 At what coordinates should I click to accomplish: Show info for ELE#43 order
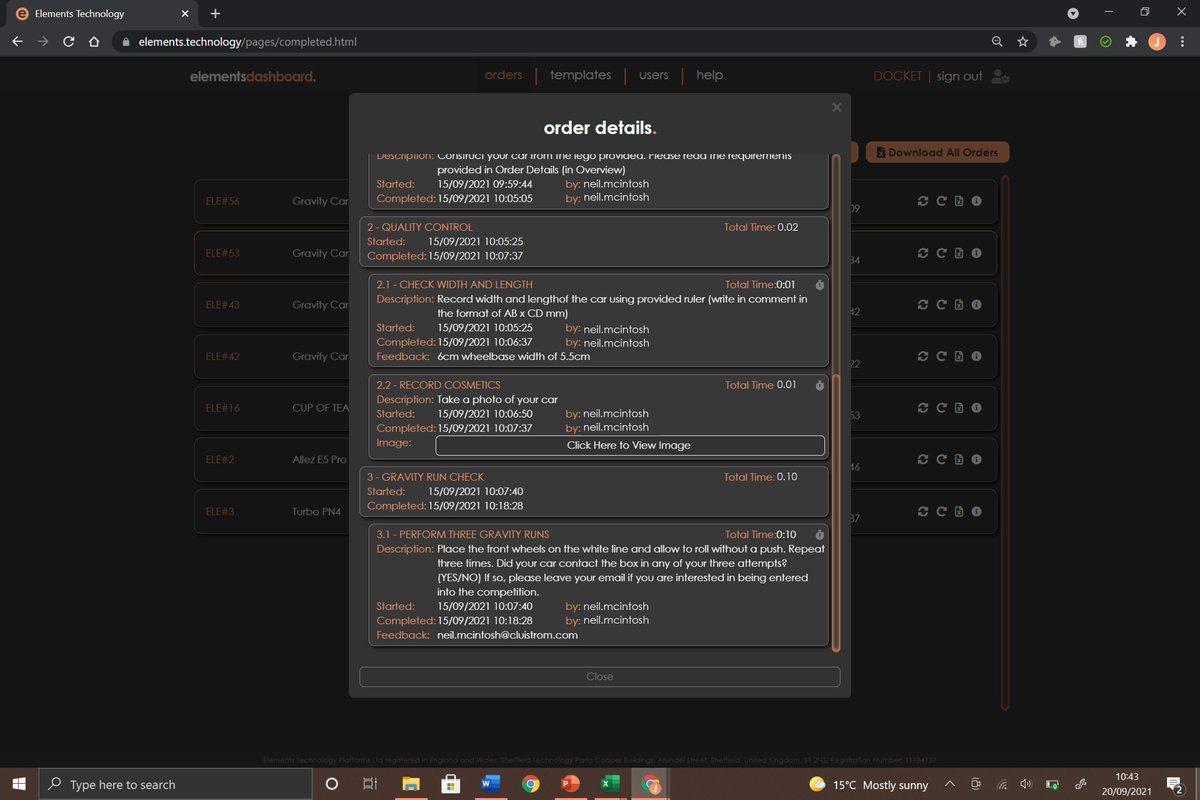[976, 304]
